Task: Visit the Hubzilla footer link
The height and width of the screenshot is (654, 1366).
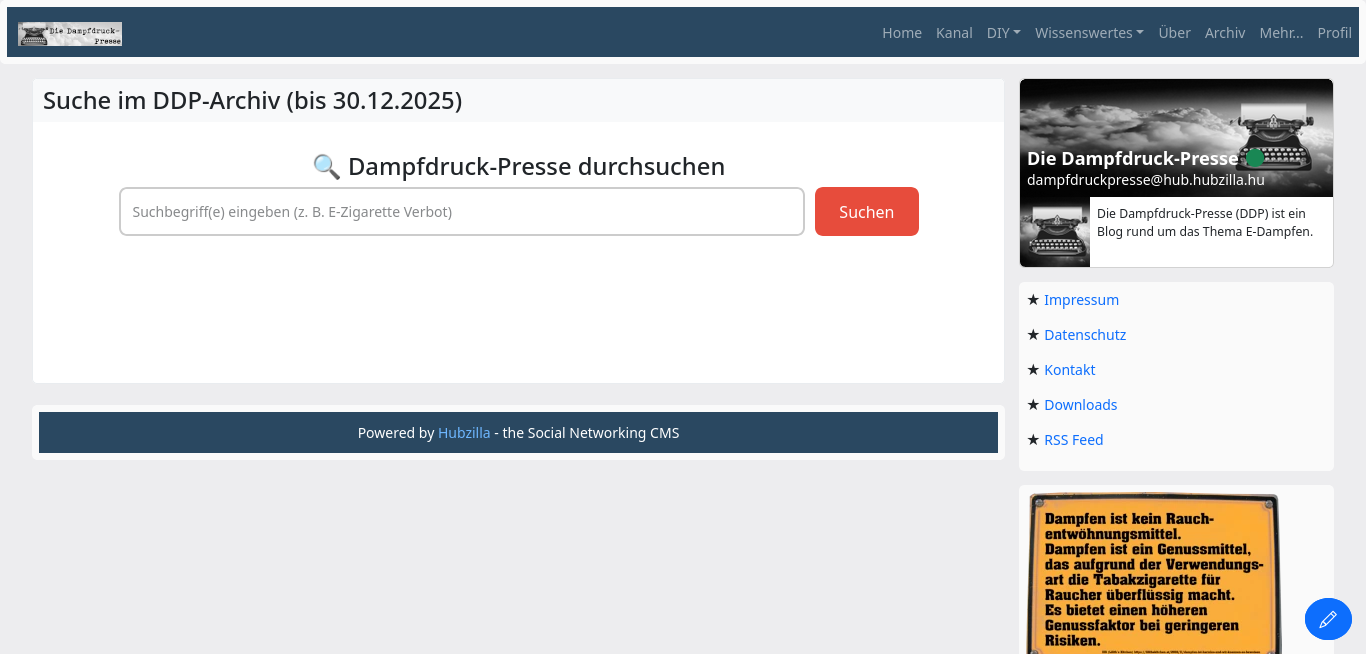Action: coord(464,433)
